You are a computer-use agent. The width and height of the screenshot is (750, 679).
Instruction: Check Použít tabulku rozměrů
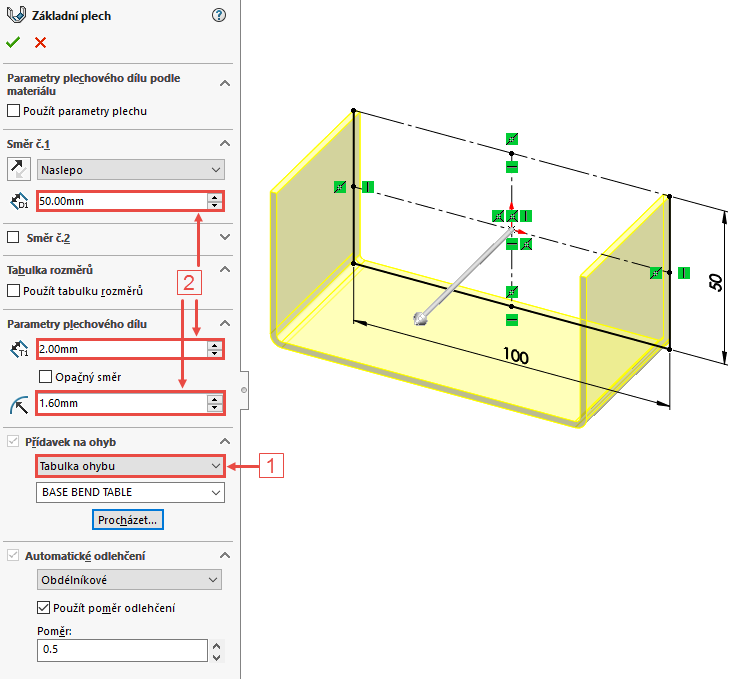click(13, 291)
